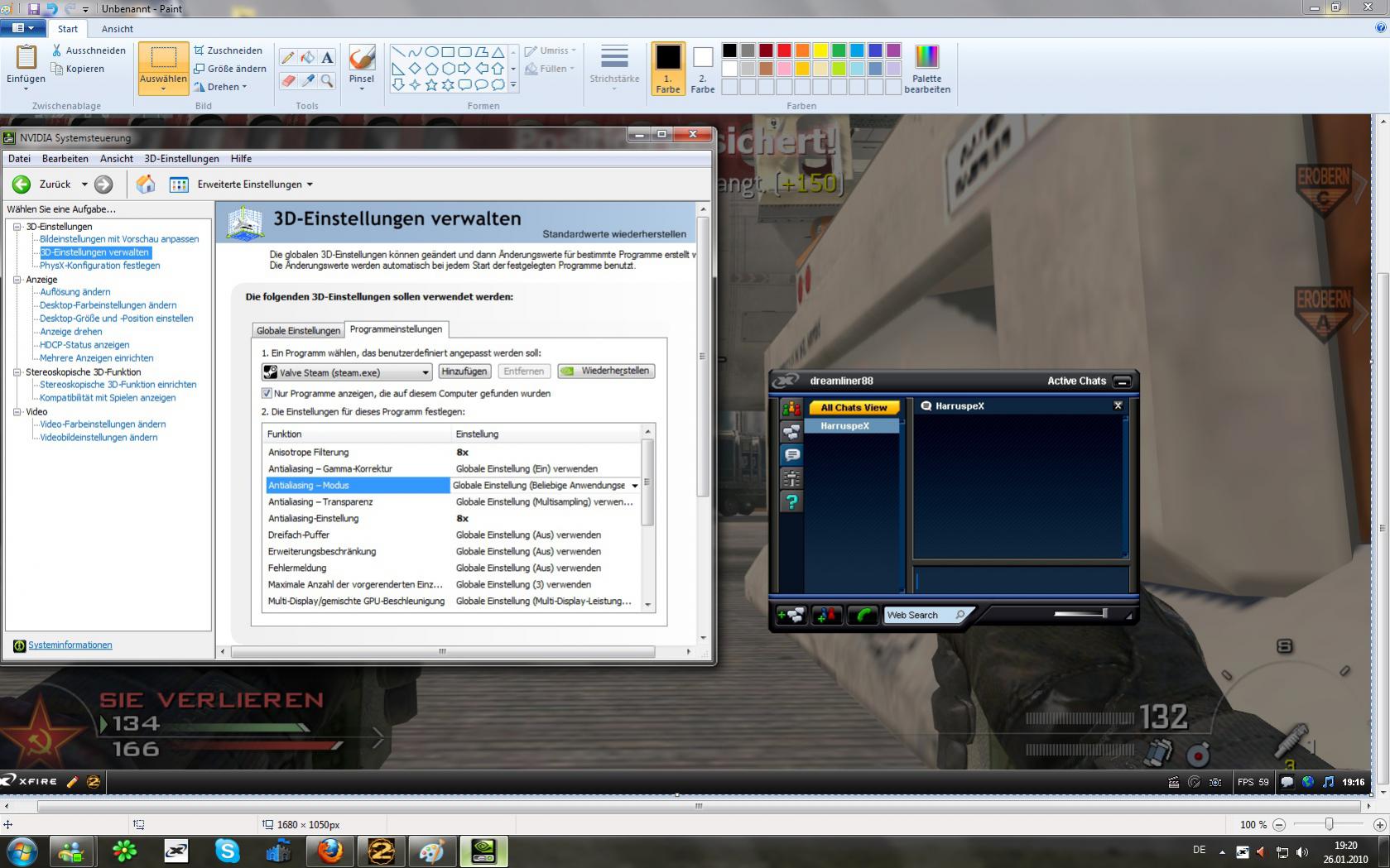Click Standardwerte wiederherstellen link
This screenshot has width=1390, height=868.
(x=614, y=234)
